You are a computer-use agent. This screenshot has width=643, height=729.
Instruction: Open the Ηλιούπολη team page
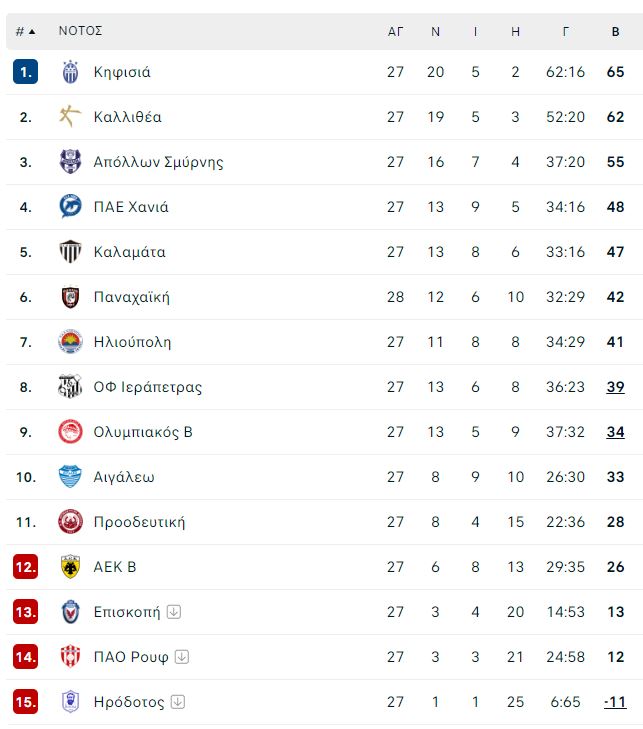[133, 342]
